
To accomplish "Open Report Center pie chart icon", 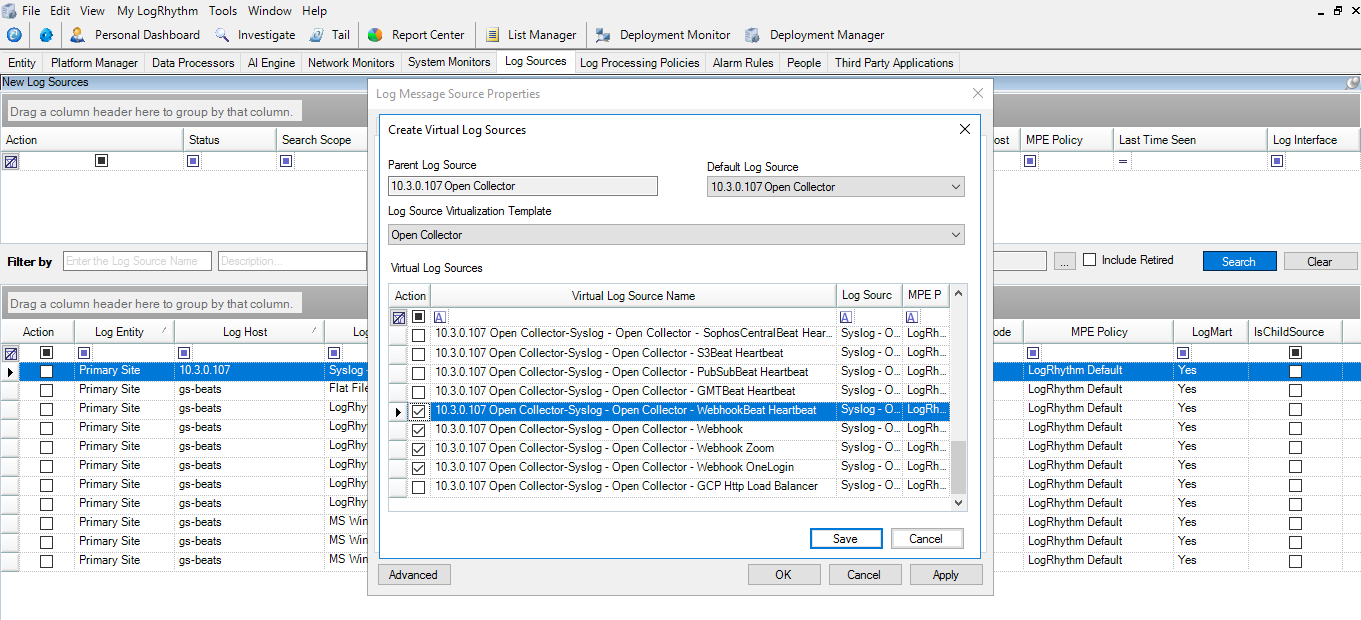I will pyautogui.click(x=375, y=35).
